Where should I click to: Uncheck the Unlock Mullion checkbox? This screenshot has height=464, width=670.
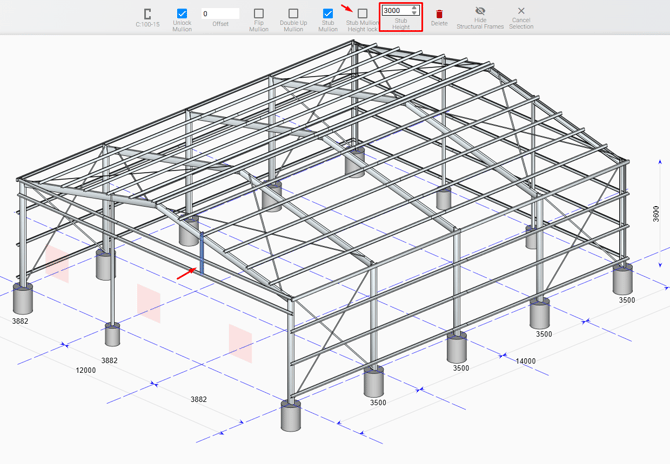tap(182, 13)
